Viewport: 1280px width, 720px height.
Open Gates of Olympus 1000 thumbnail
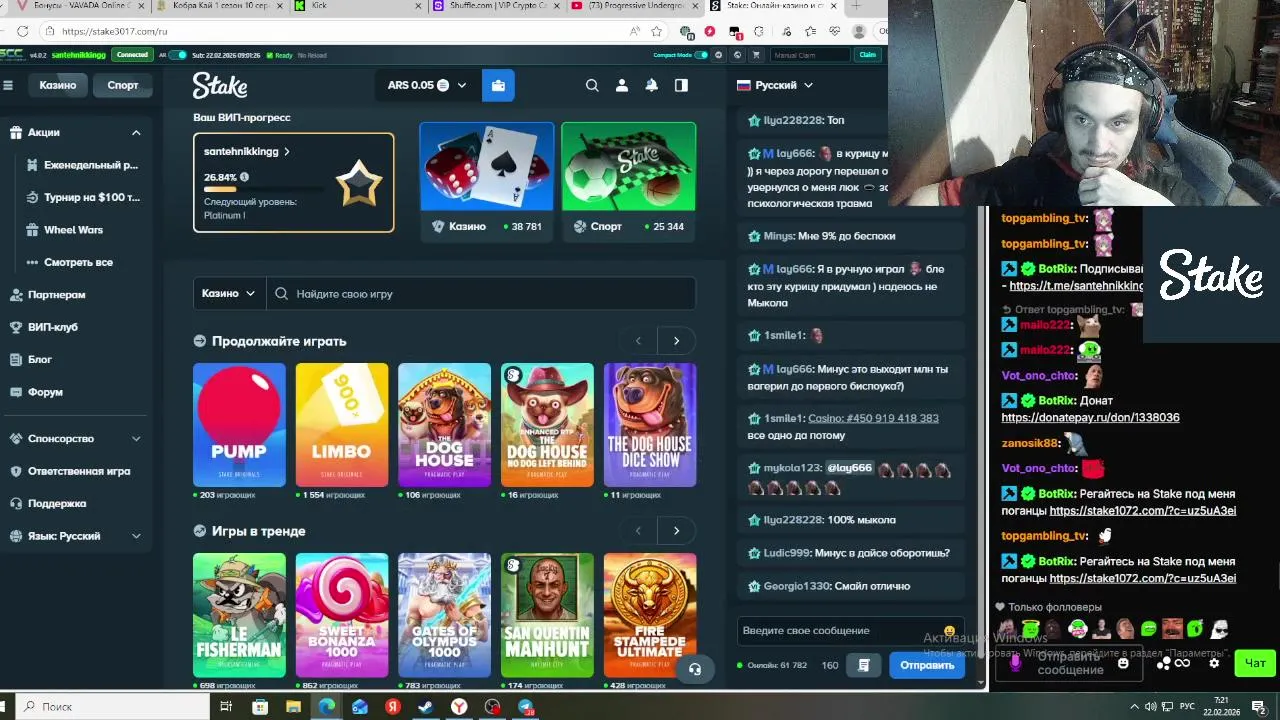(x=444, y=615)
